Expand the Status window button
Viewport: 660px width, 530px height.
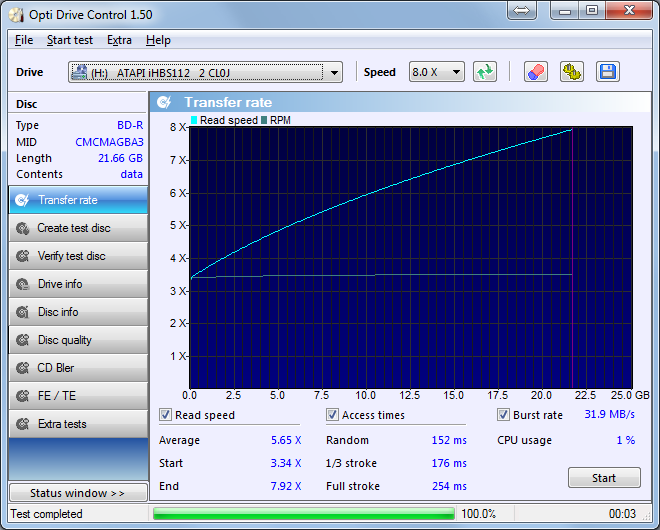click(x=78, y=493)
